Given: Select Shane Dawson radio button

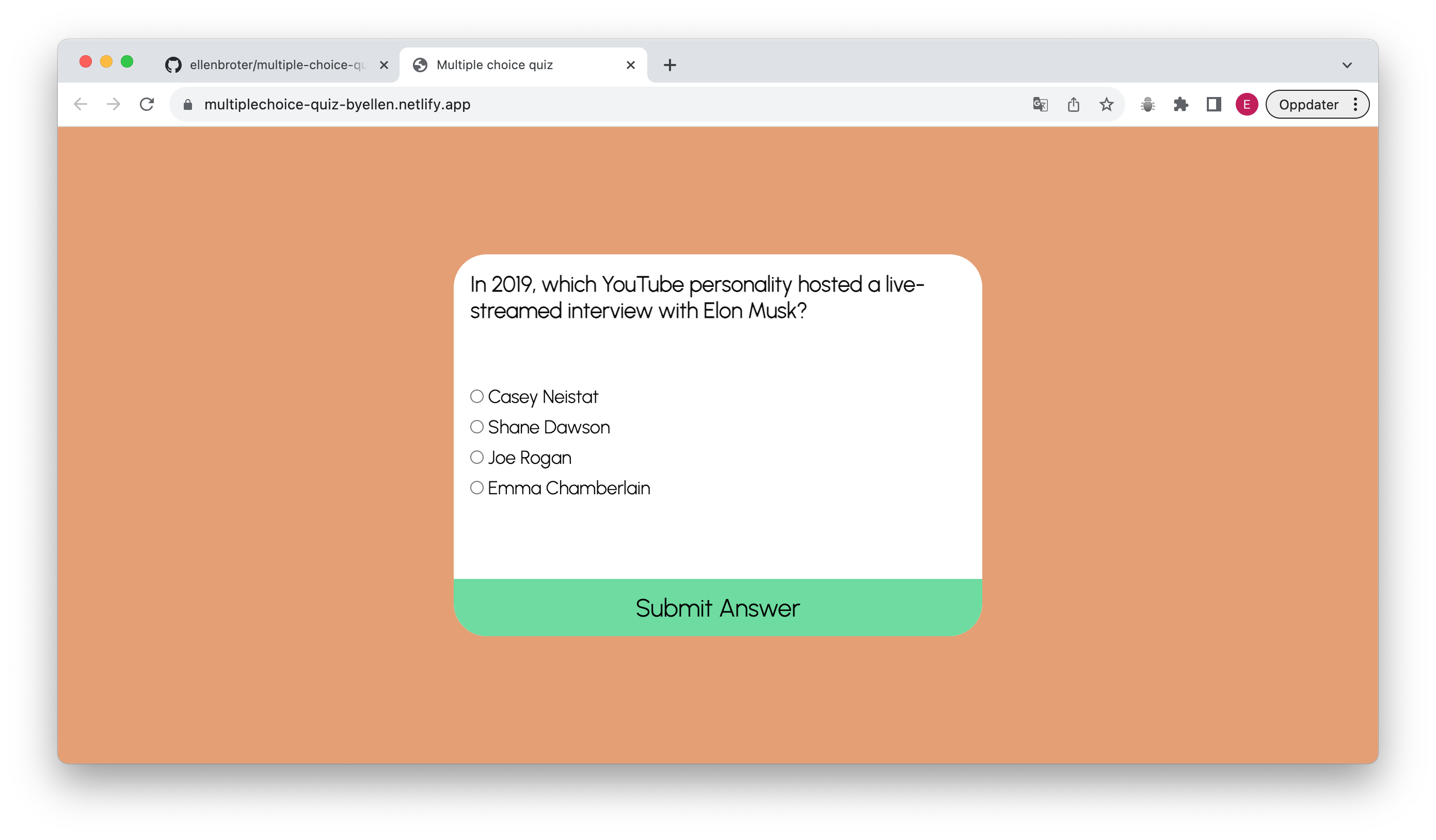Looking at the screenshot, I should pos(476,428).
